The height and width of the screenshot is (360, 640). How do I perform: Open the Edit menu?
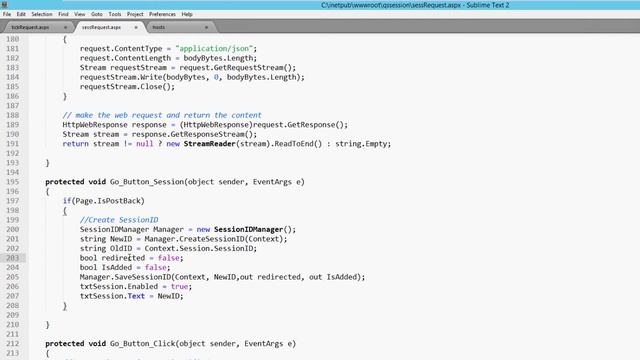pos(21,14)
